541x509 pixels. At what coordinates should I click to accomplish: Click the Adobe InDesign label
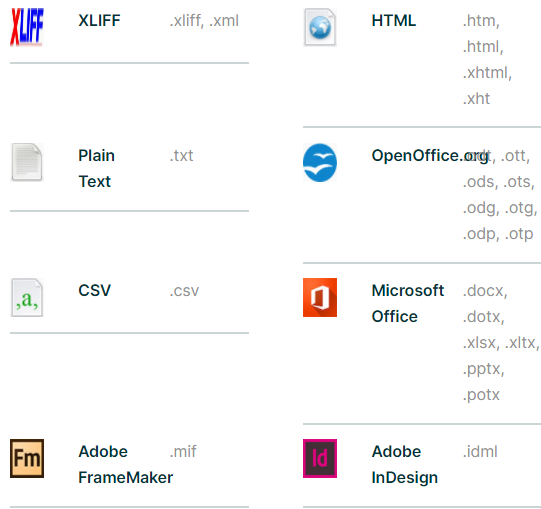(x=405, y=464)
